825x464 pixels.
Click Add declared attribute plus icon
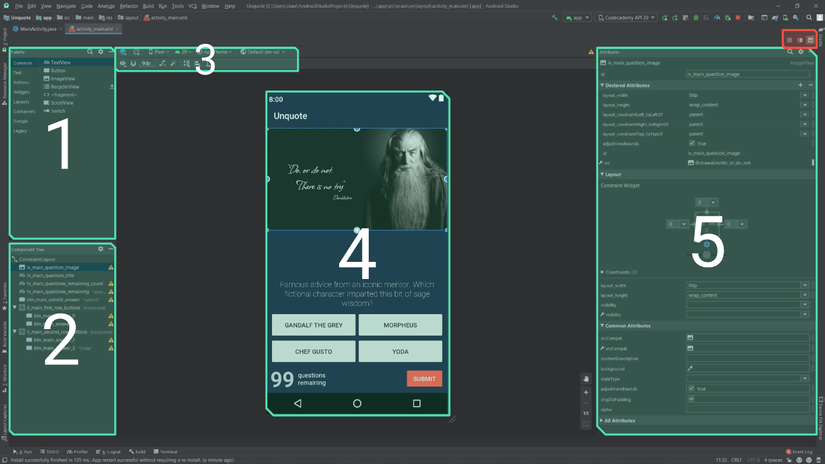800,85
